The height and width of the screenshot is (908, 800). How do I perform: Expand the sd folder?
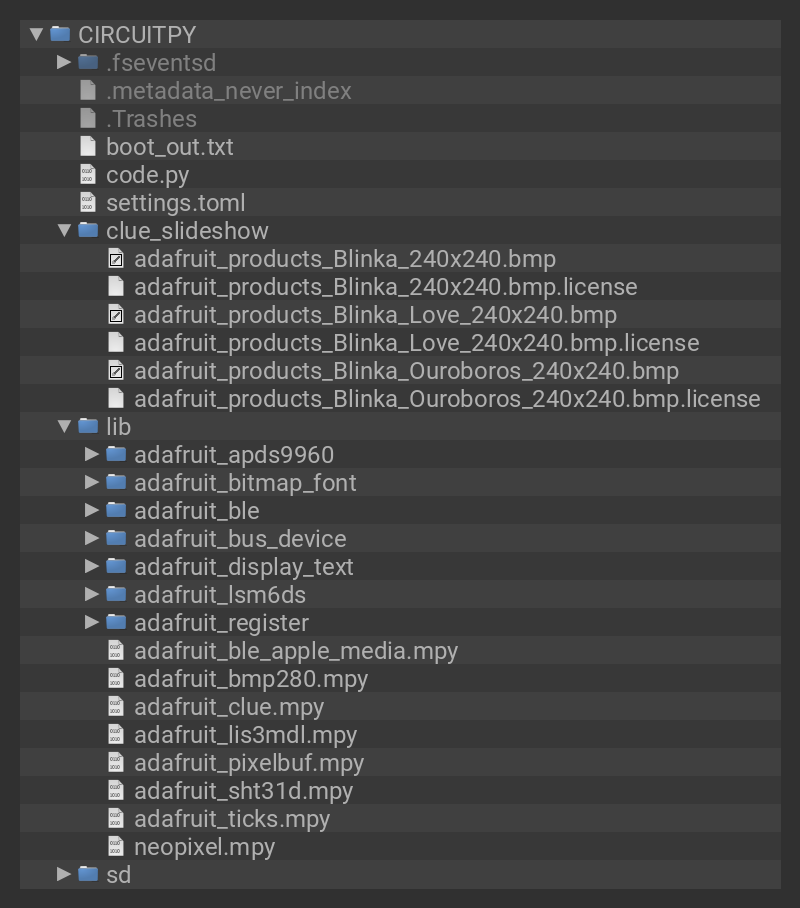[x=65, y=875]
